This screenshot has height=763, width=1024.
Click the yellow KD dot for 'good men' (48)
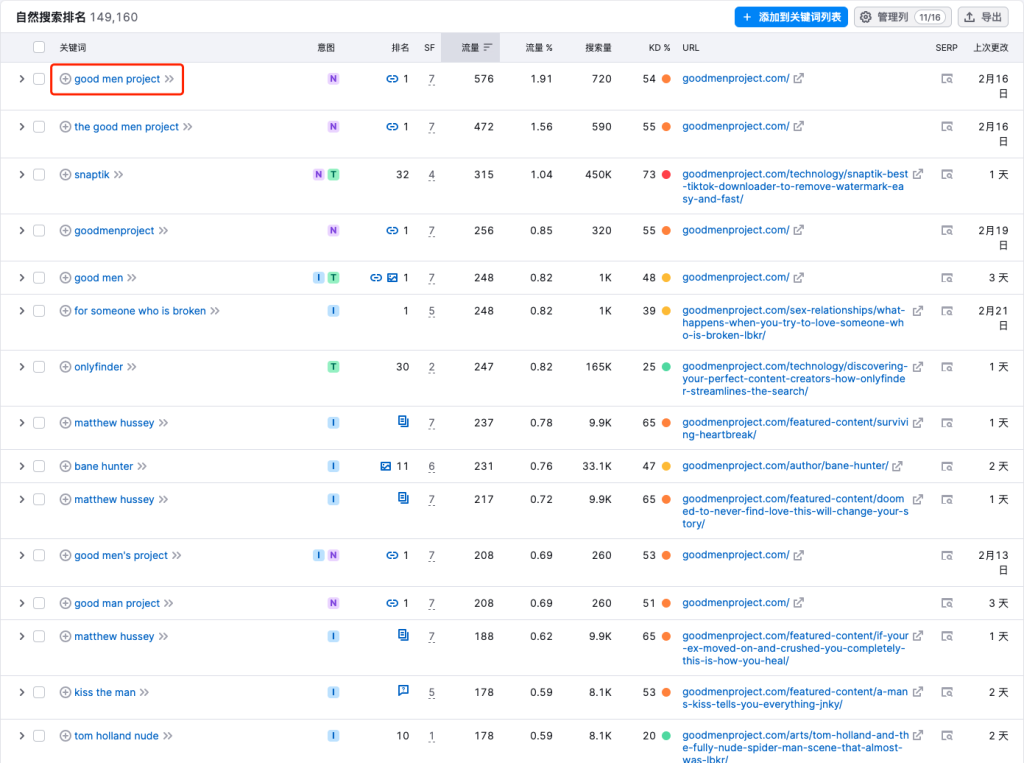666,278
